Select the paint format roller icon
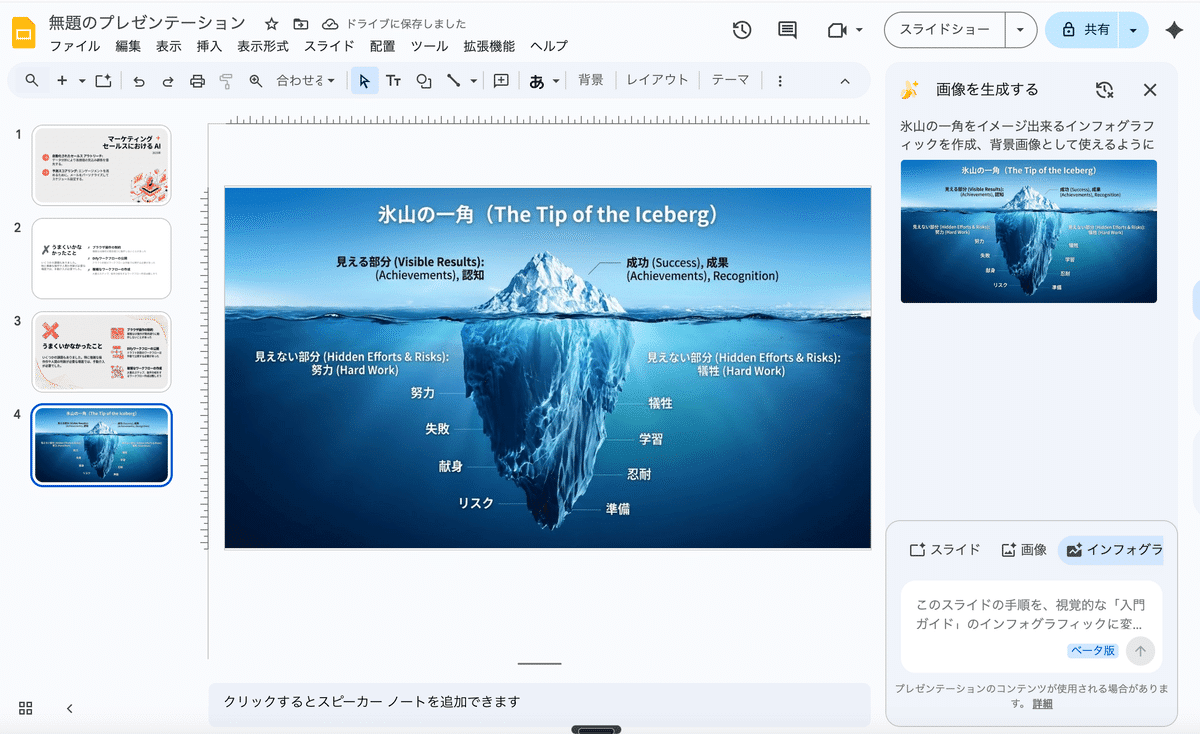Screen dimensions: 1200x734 point(225,81)
